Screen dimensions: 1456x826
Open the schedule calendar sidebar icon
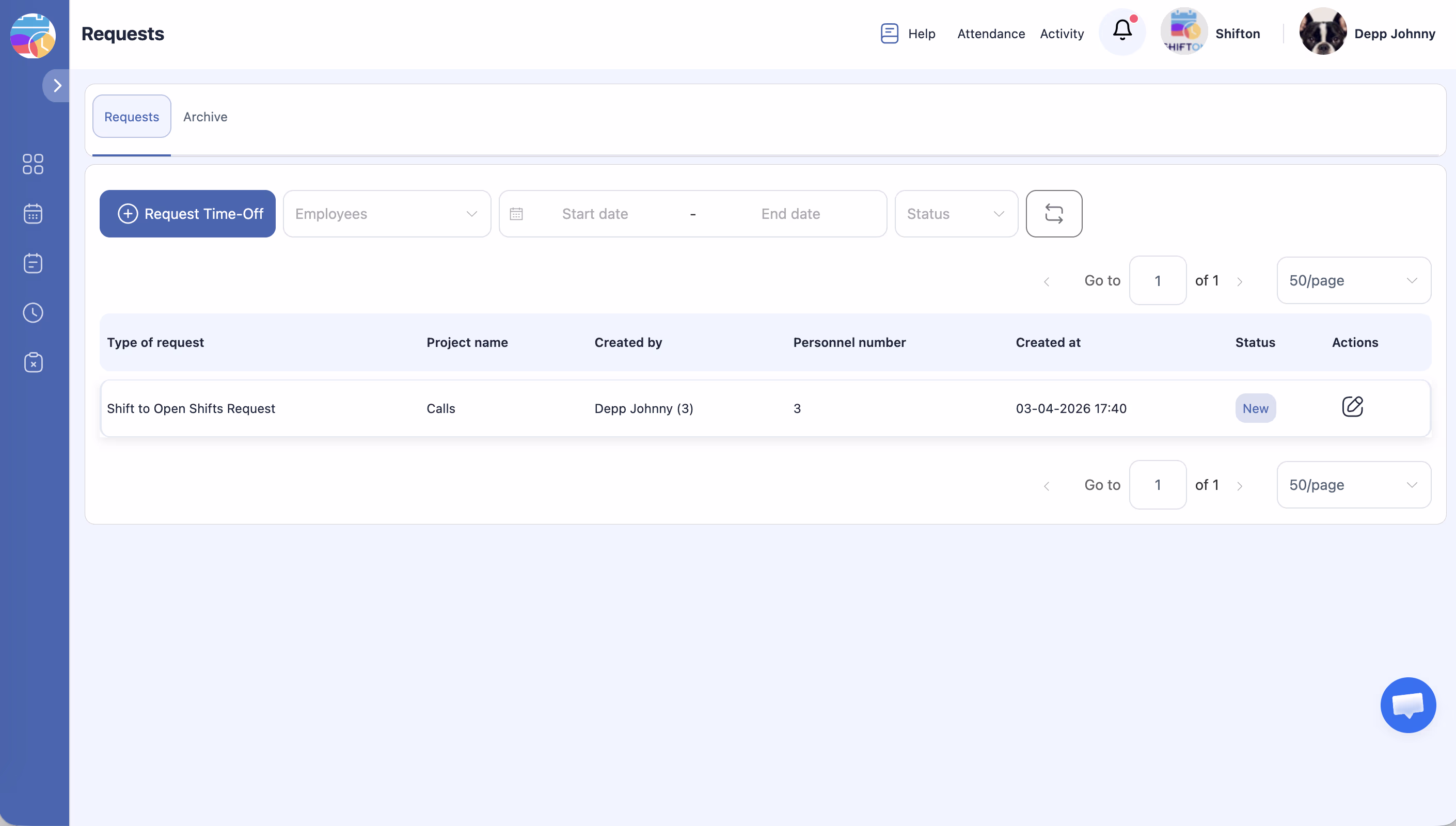pyautogui.click(x=33, y=214)
